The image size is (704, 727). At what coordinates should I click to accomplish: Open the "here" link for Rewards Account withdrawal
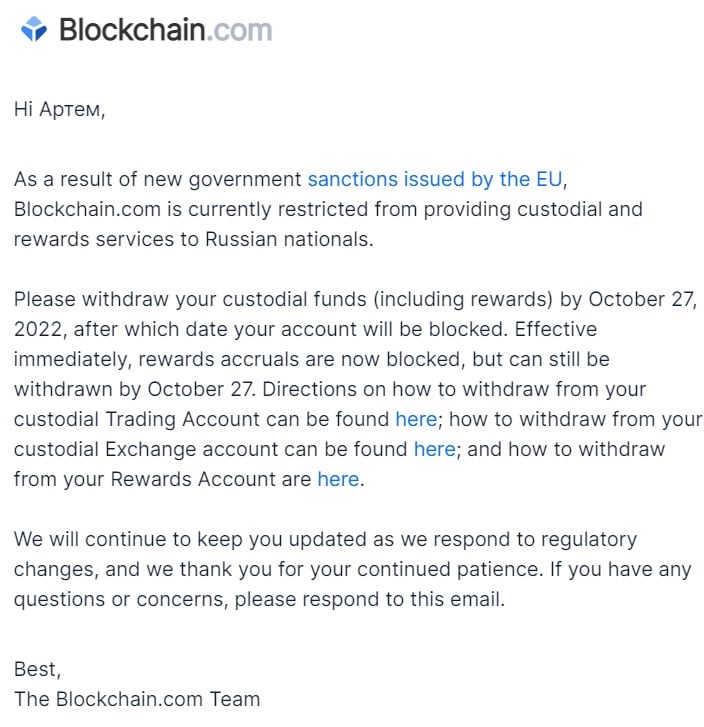point(338,479)
